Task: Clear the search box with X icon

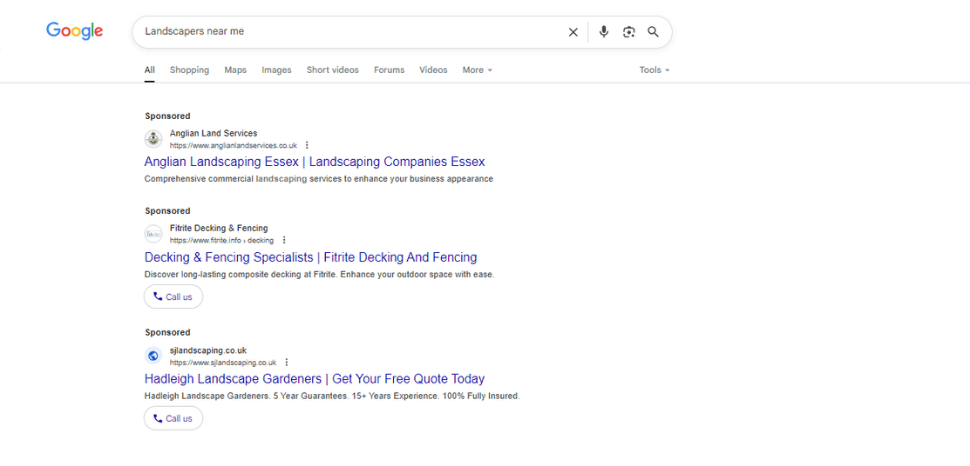Action: pos(573,32)
